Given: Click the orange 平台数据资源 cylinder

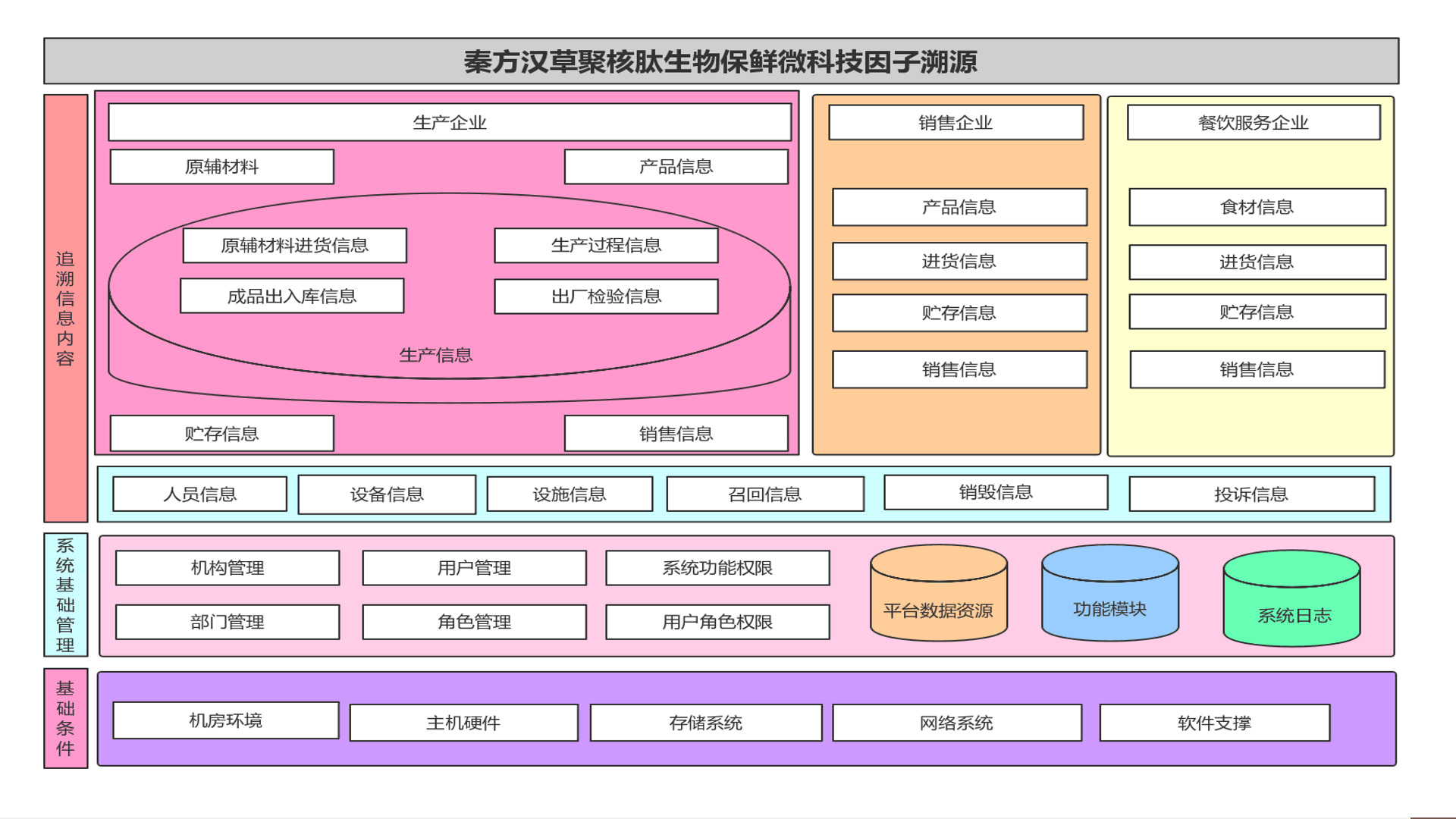Looking at the screenshot, I should click(939, 593).
